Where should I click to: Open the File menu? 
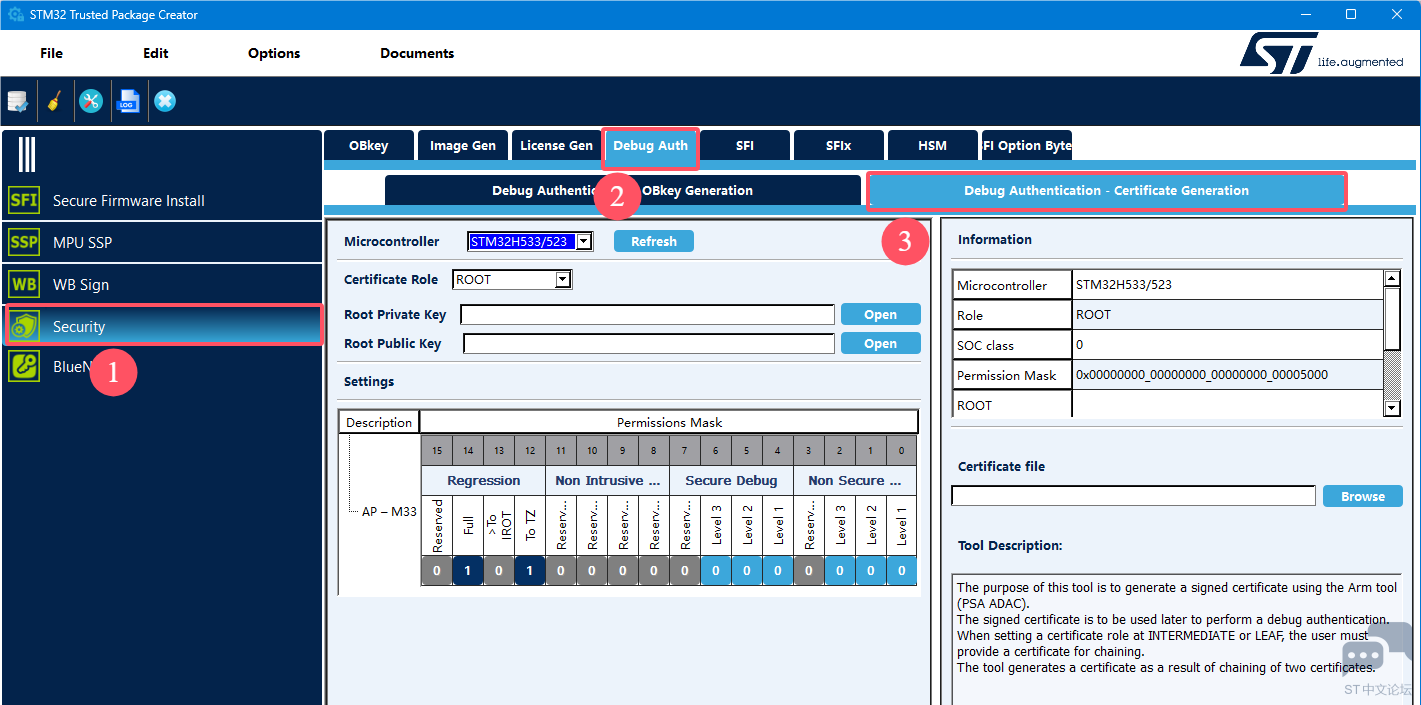click(x=51, y=53)
